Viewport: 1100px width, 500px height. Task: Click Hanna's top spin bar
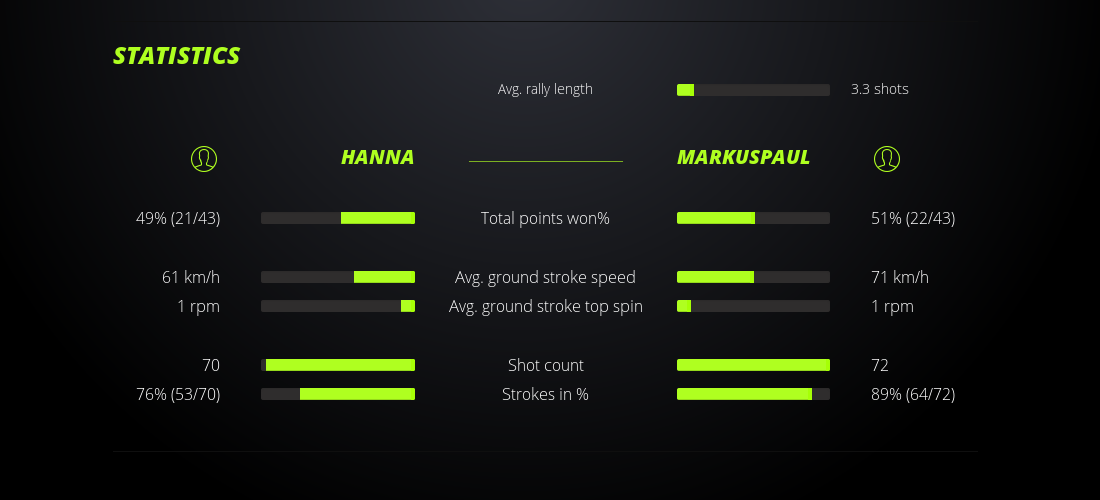(338, 306)
